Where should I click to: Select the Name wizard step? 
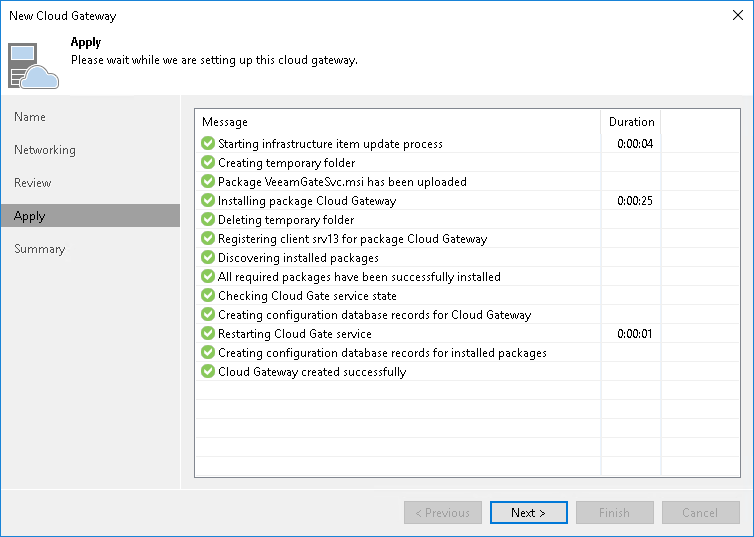[x=30, y=117]
